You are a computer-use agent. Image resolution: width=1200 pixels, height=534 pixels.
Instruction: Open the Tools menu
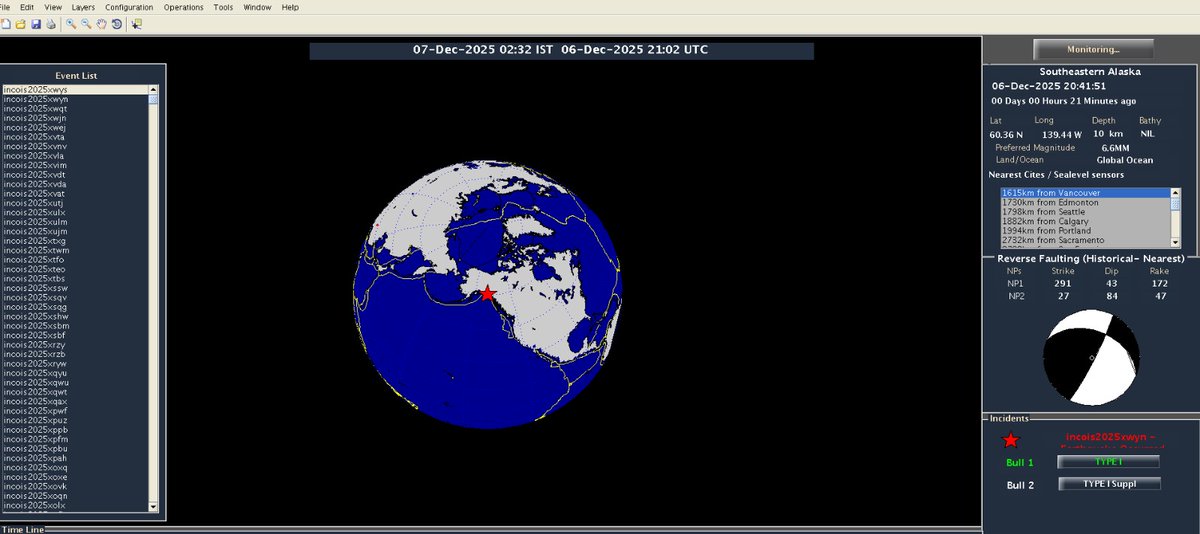coord(223,7)
